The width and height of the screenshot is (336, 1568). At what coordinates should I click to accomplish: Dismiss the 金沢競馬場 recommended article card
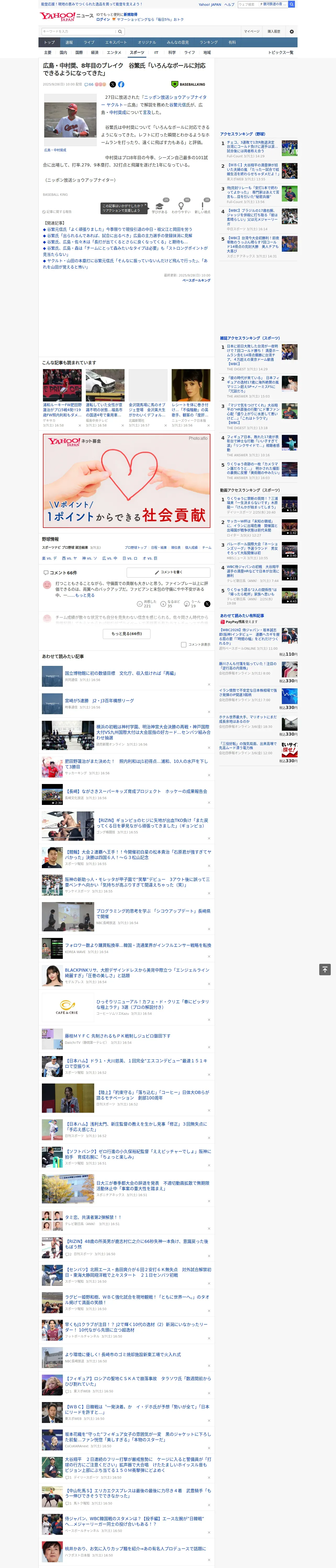coord(166,425)
